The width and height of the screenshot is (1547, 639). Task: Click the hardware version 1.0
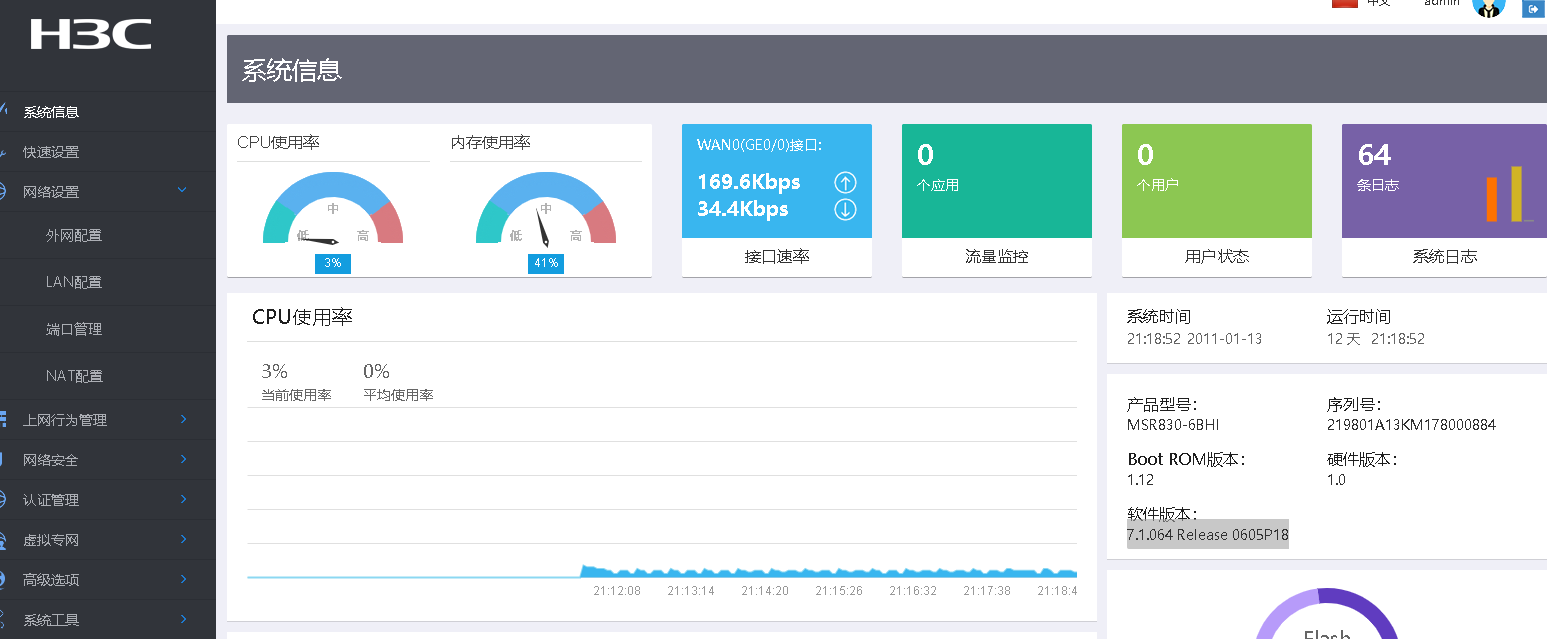(x=1336, y=480)
